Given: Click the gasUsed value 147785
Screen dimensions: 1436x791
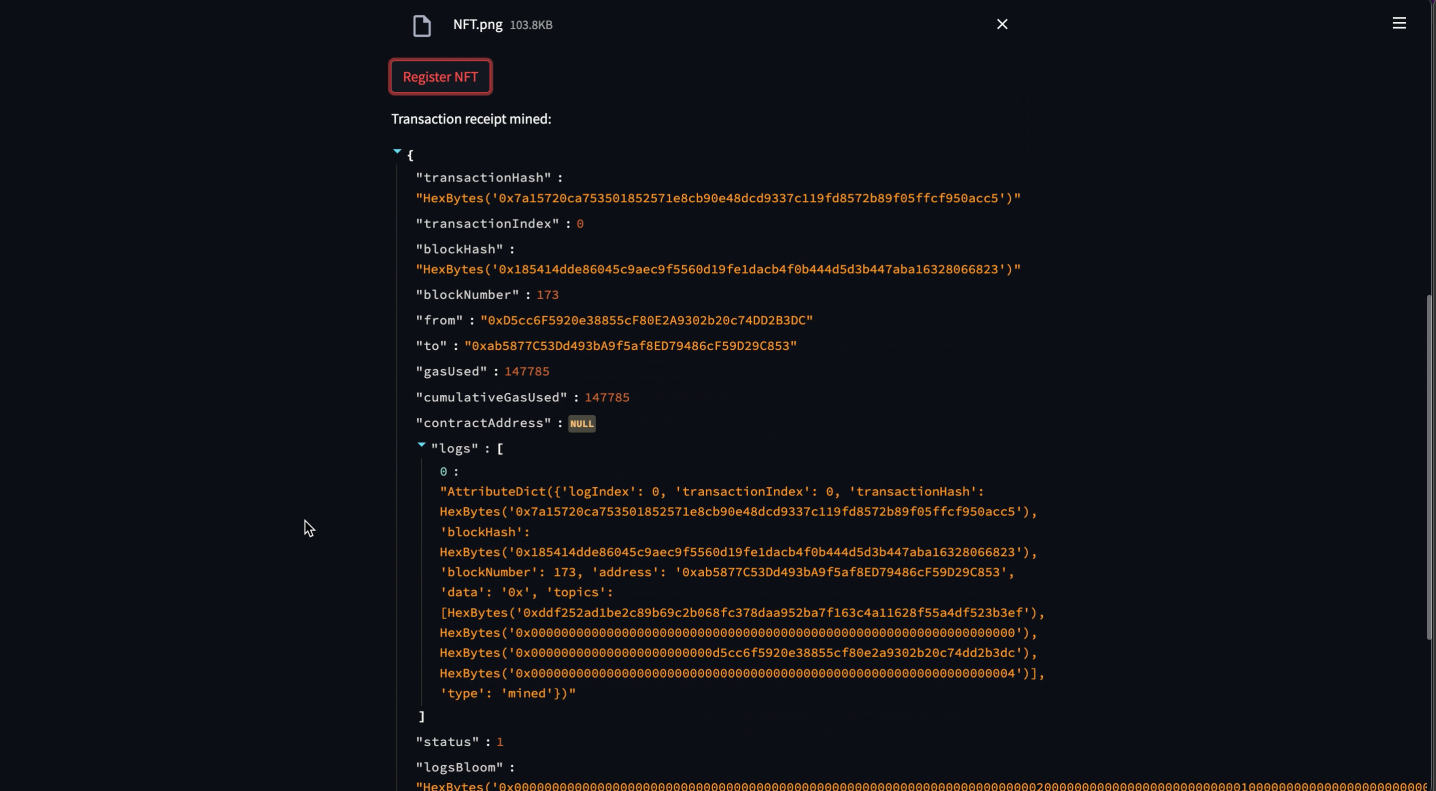Looking at the screenshot, I should pos(527,371).
